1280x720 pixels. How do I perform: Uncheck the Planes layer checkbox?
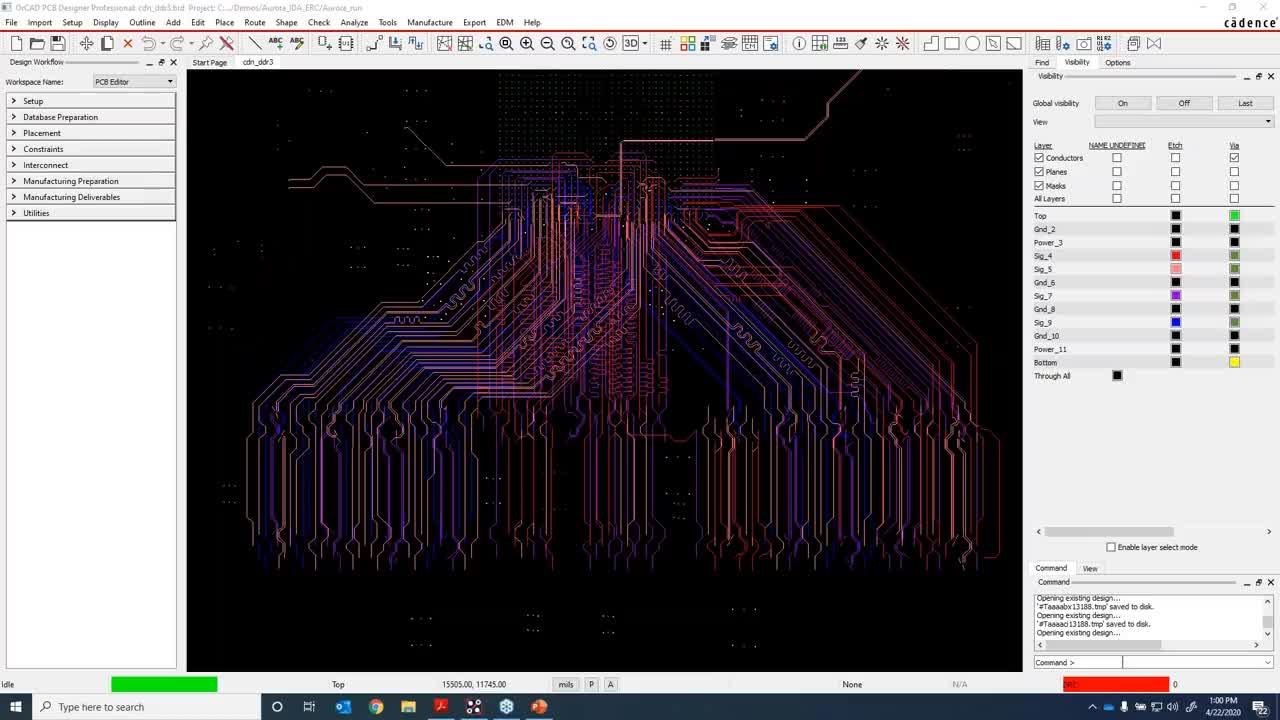[1039, 172]
